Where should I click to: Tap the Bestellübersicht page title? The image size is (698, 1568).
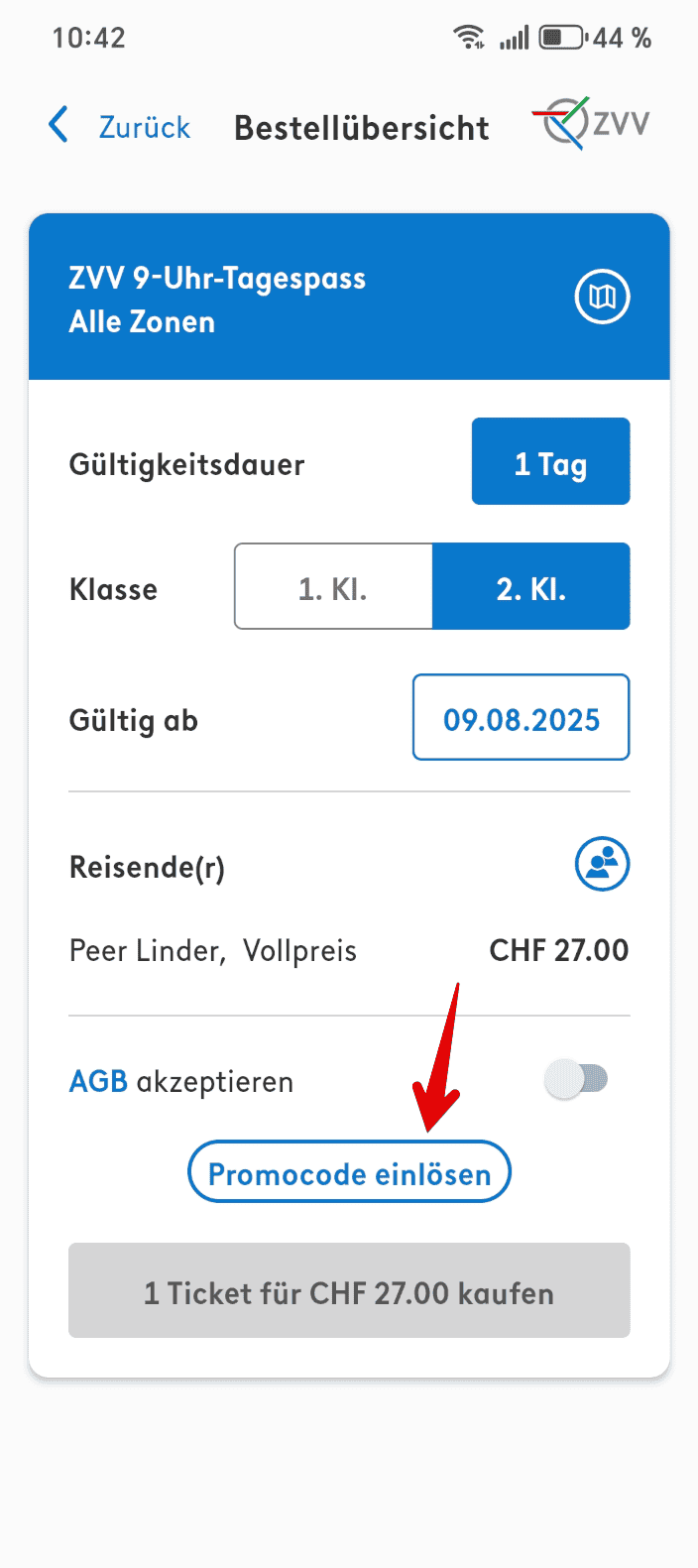click(361, 128)
